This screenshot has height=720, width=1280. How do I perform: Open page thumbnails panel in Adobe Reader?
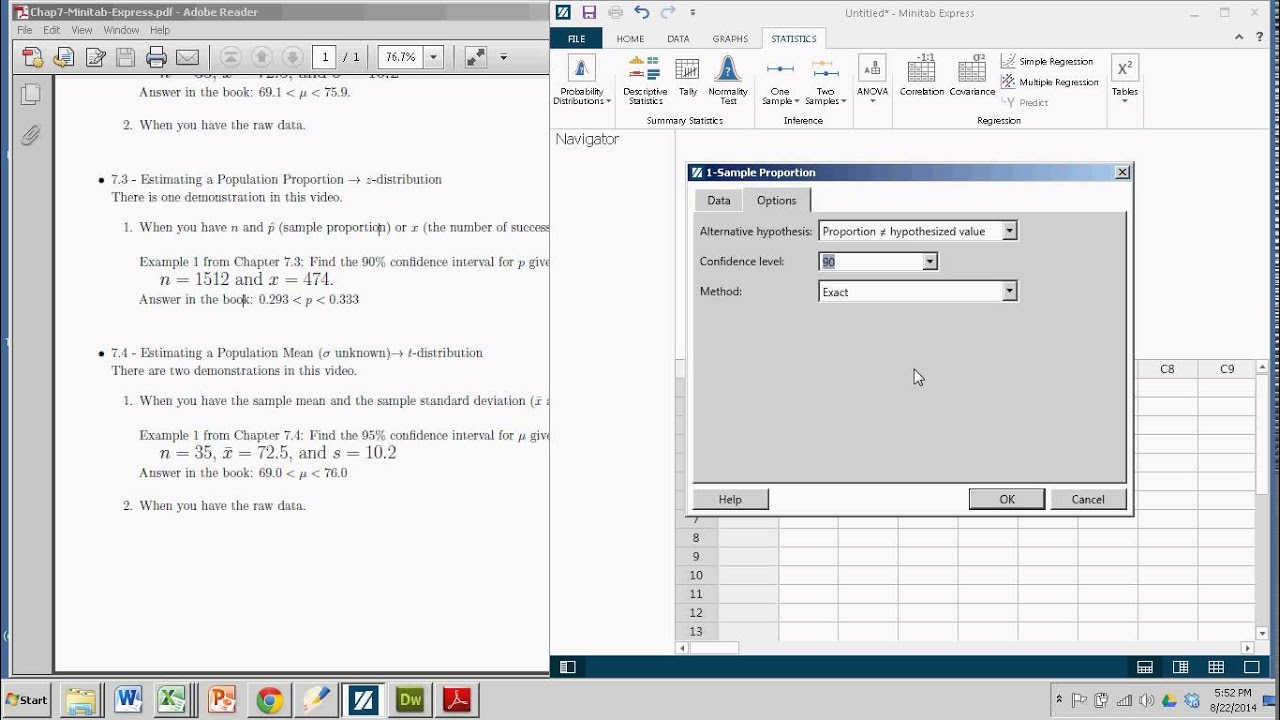point(31,94)
